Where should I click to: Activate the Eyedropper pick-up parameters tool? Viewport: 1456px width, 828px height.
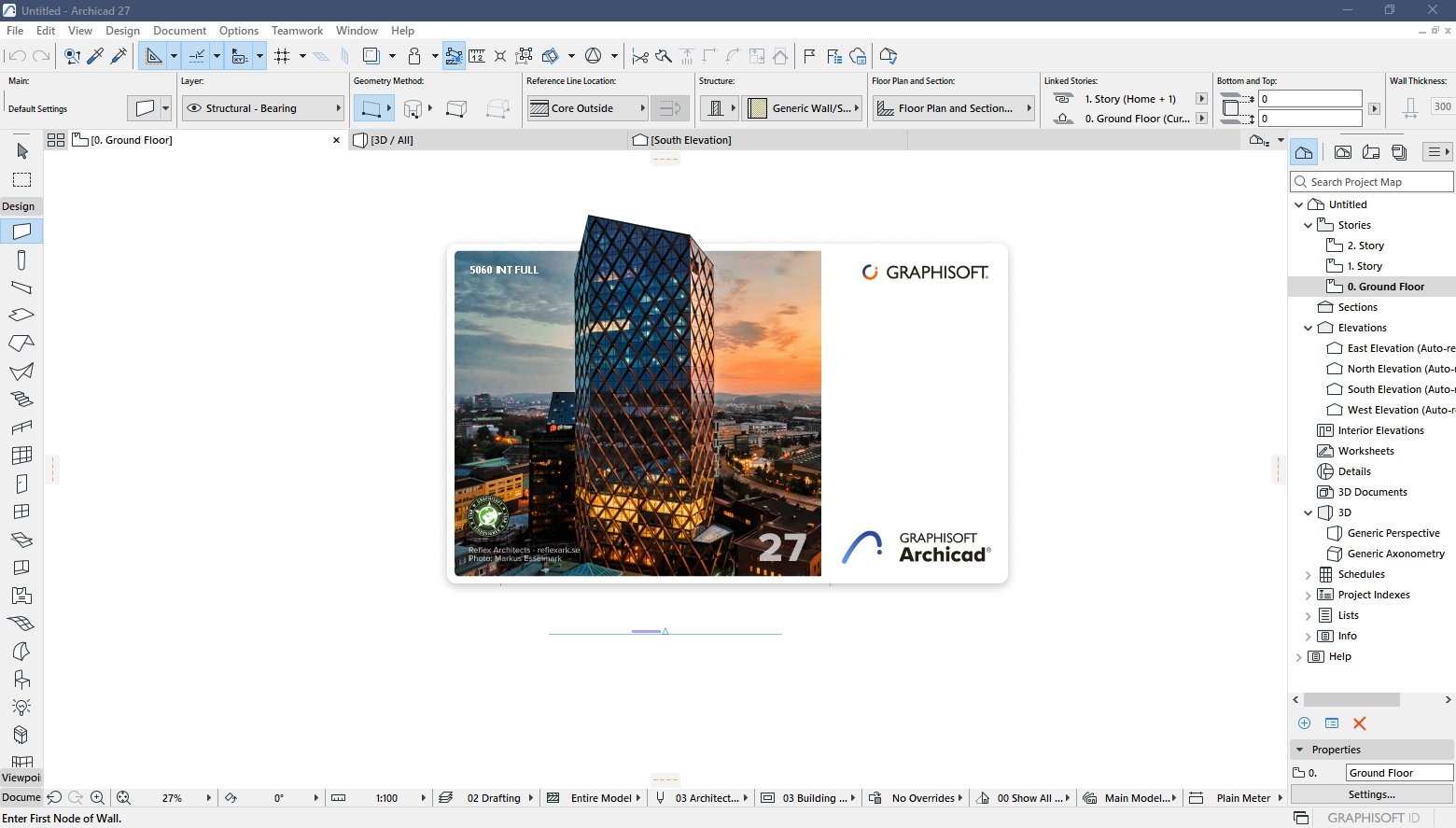point(96,56)
